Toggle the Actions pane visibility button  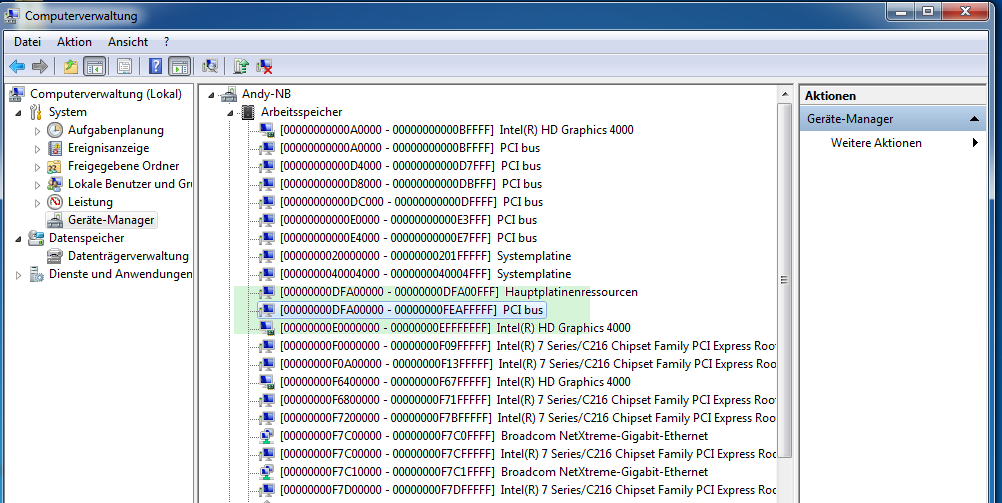pyautogui.click(x=180, y=66)
